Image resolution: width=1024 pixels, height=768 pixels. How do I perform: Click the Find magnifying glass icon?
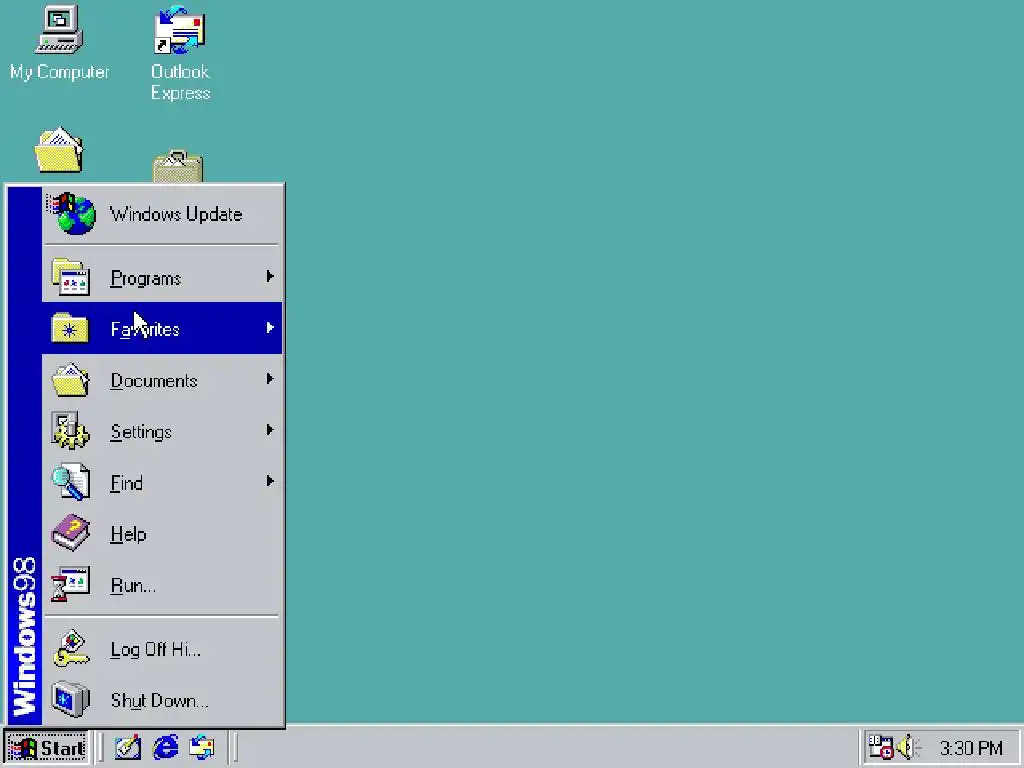point(70,482)
